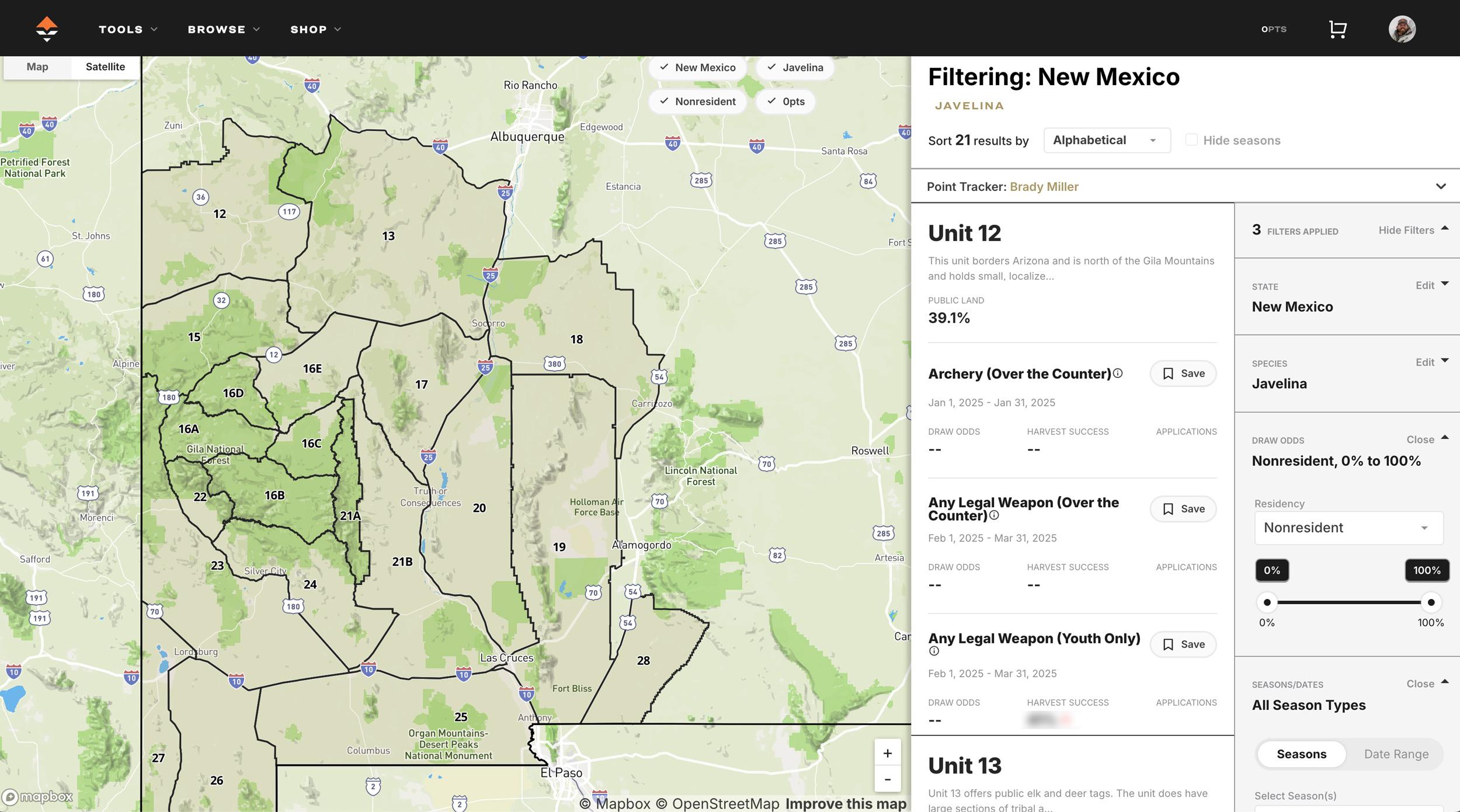1460x812 pixels.
Task: Click the GOHUNT logo in top left
Action: pyautogui.click(x=46, y=29)
